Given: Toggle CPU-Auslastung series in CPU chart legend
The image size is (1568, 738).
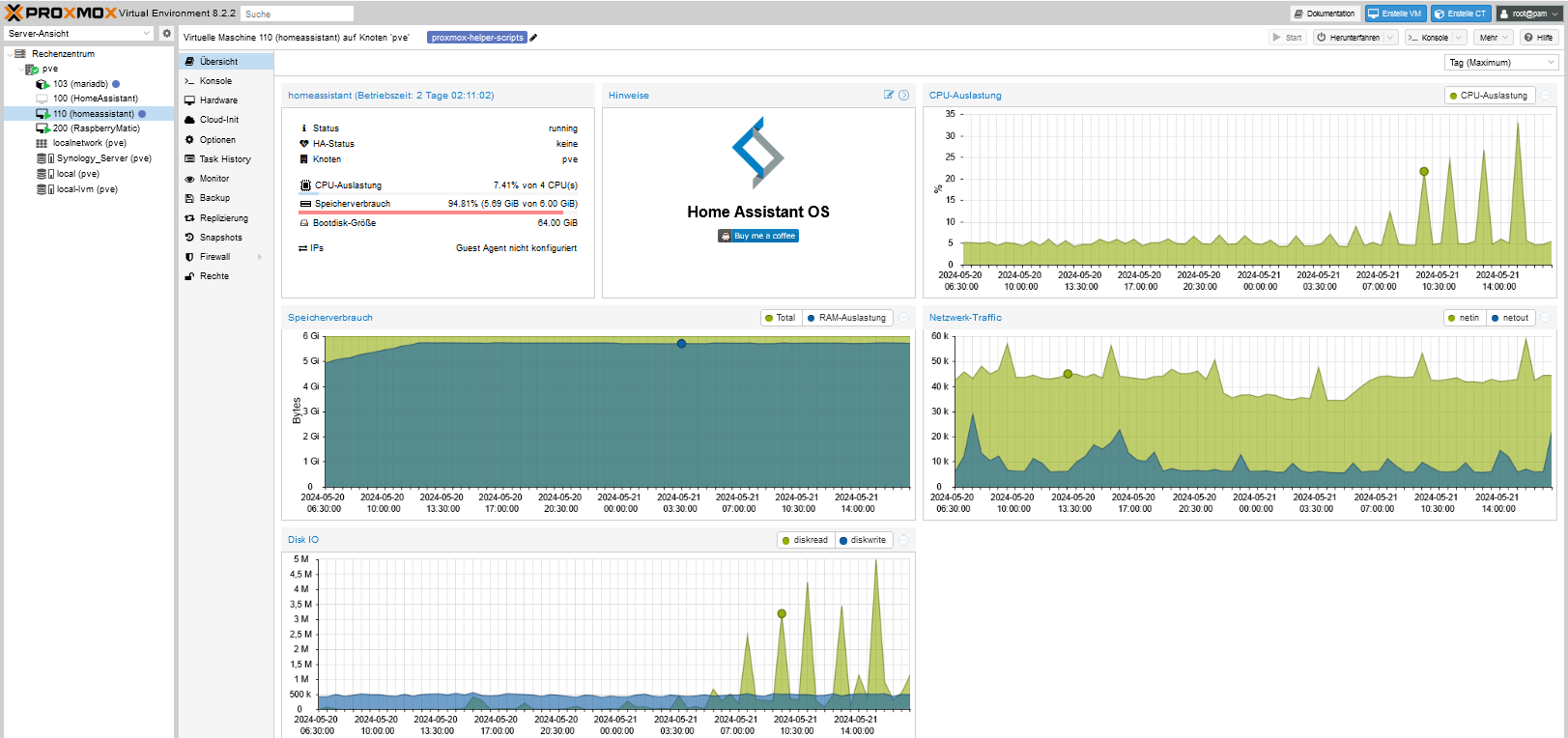Looking at the screenshot, I should pyautogui.click(x=1488, y=96).
